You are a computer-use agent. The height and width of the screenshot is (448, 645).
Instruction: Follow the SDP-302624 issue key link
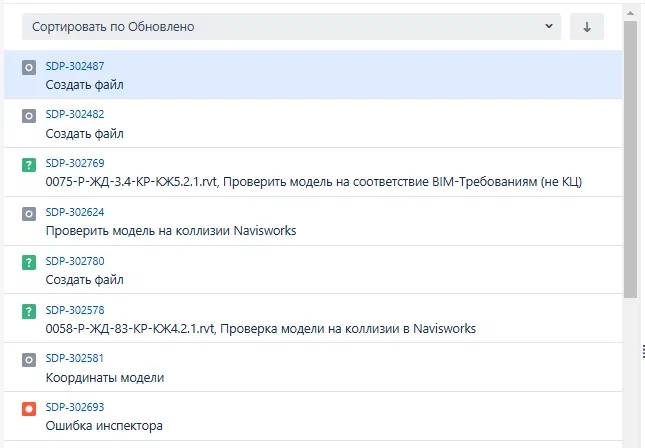[75, 212]
